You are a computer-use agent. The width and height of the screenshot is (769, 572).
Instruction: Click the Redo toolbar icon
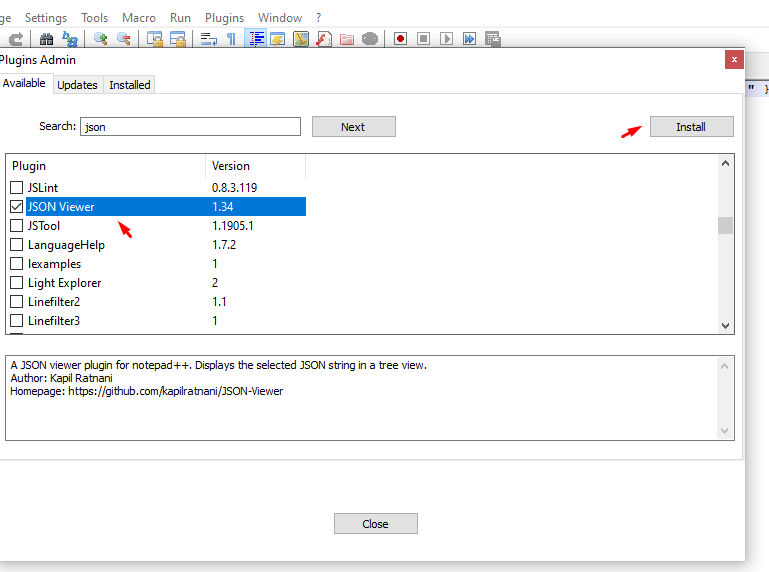click(x=16, y=39)
